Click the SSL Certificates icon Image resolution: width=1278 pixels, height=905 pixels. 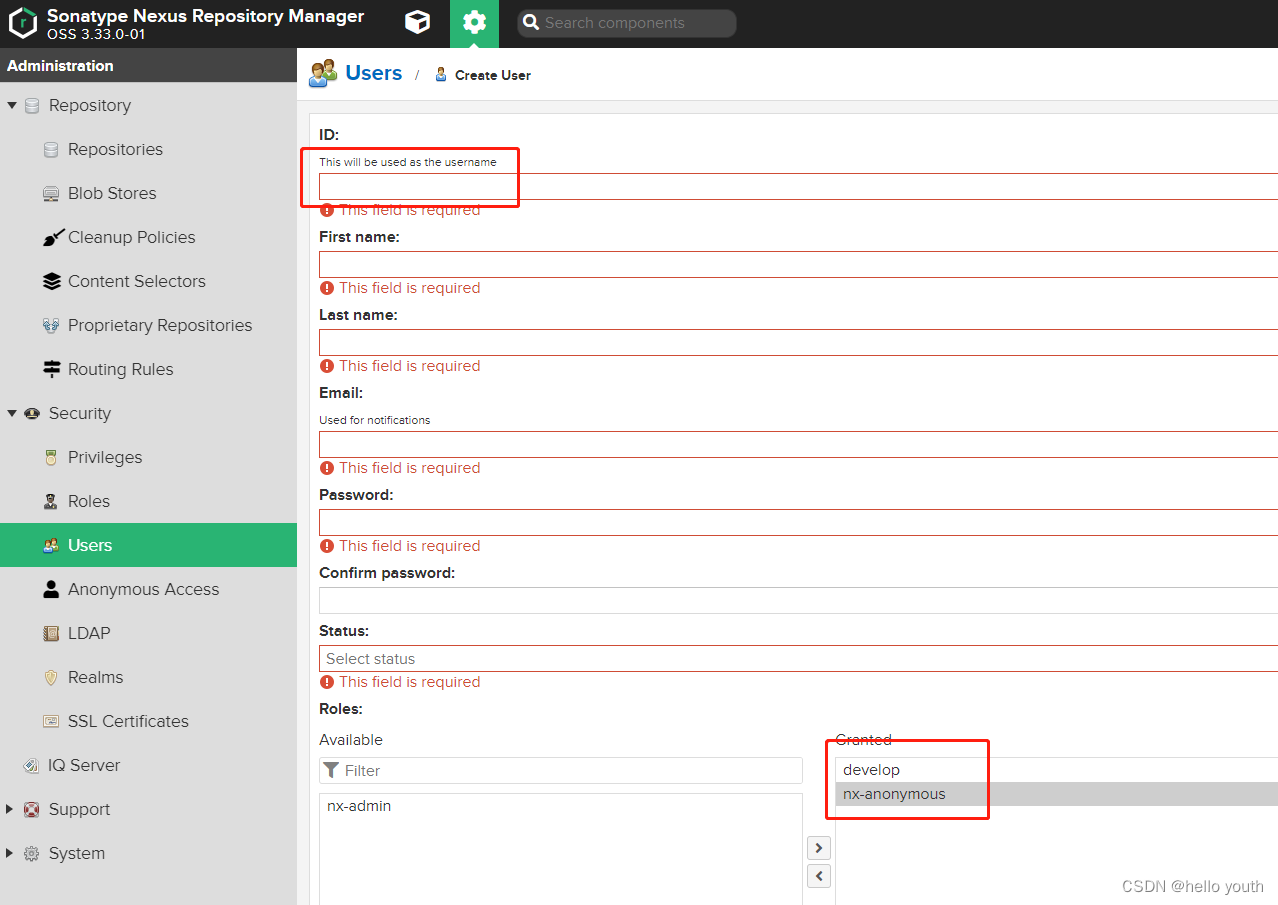point(51,720)
